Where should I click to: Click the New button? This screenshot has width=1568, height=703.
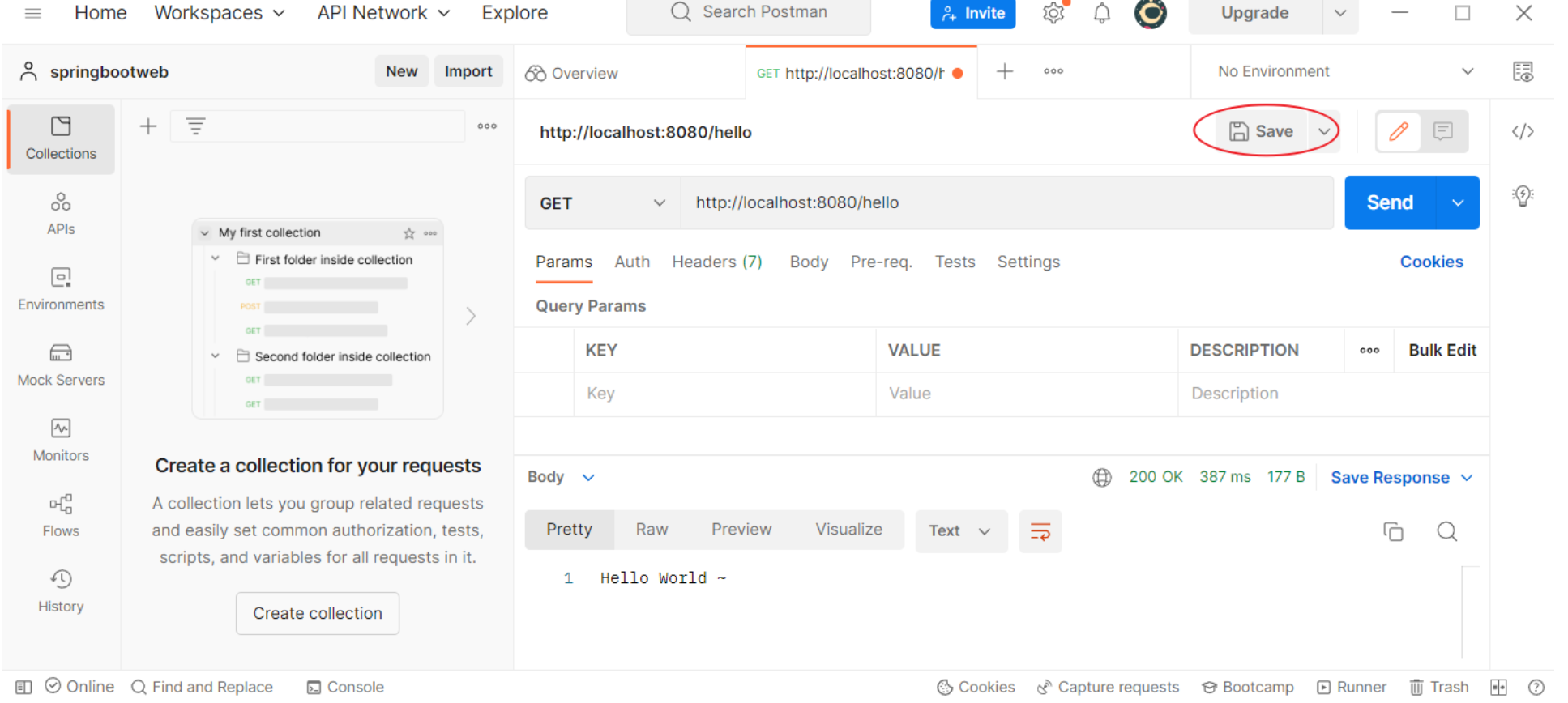(x=401, y=71)
